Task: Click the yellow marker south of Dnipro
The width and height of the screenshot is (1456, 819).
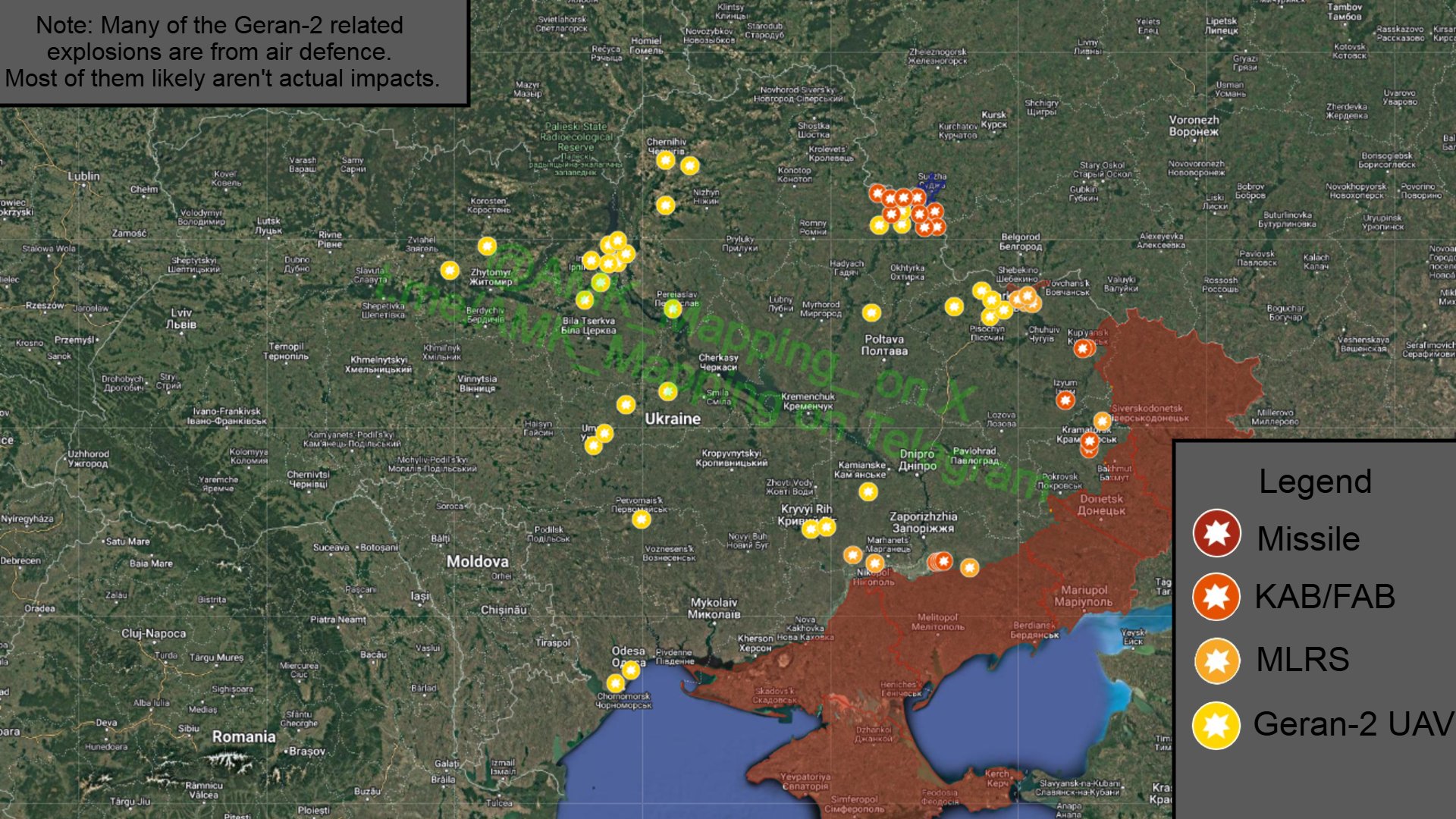Action: point(868,492)
